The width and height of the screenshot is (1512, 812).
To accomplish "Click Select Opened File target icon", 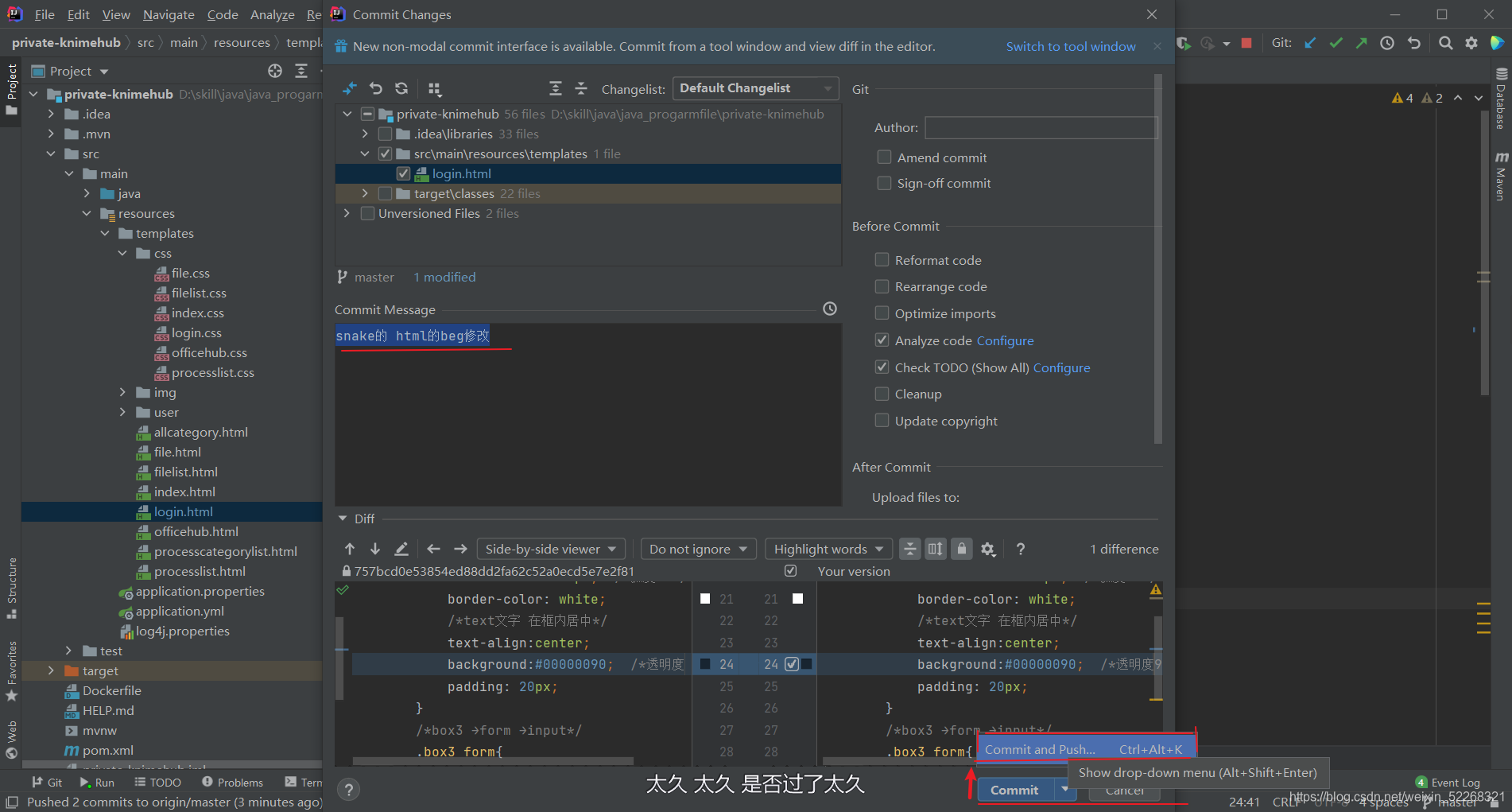I will 275,71.
